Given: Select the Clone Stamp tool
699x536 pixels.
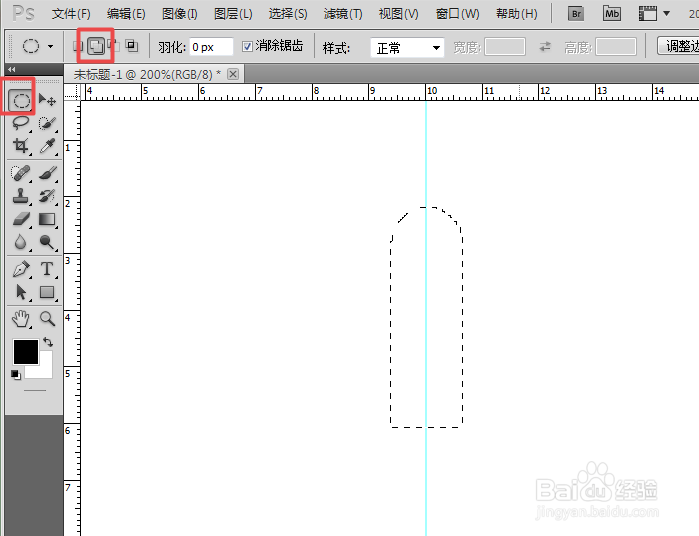Looking at the screenshot, I should (21, 196).
